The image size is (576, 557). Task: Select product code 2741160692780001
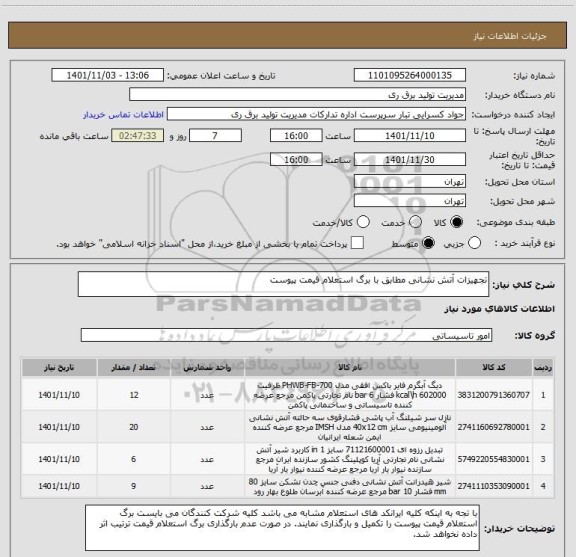pyautogui.click(x=493, y=427)
